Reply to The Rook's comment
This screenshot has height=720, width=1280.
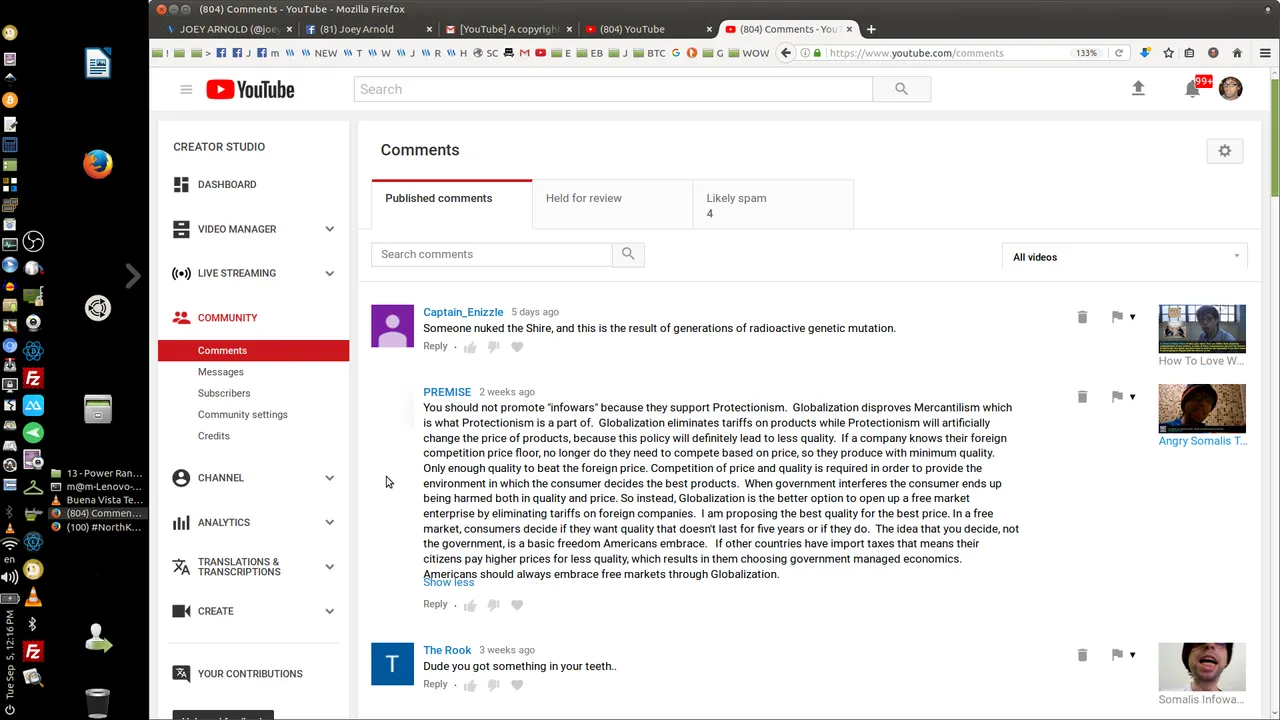point(435,684)
